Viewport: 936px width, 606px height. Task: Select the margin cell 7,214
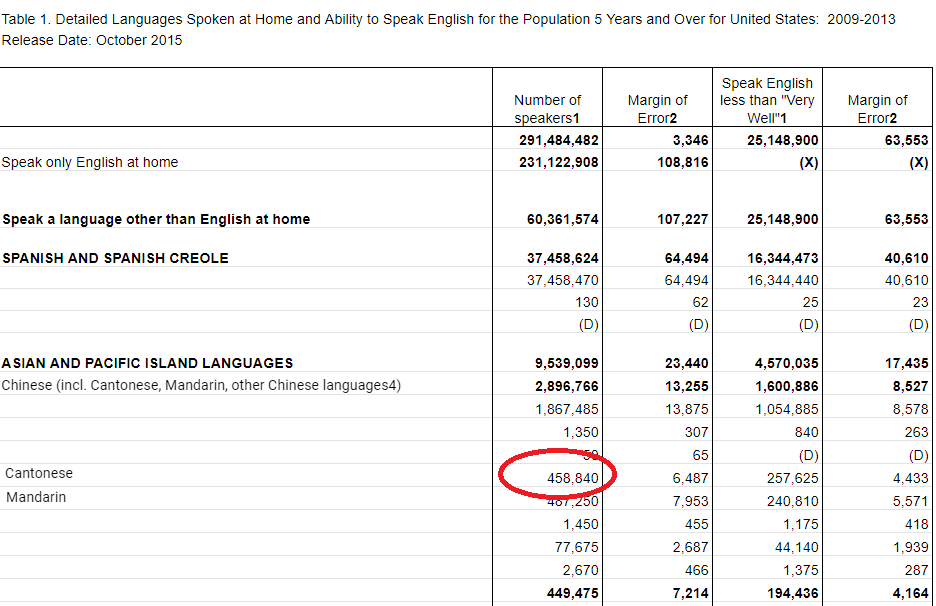(x=690, y=593)
